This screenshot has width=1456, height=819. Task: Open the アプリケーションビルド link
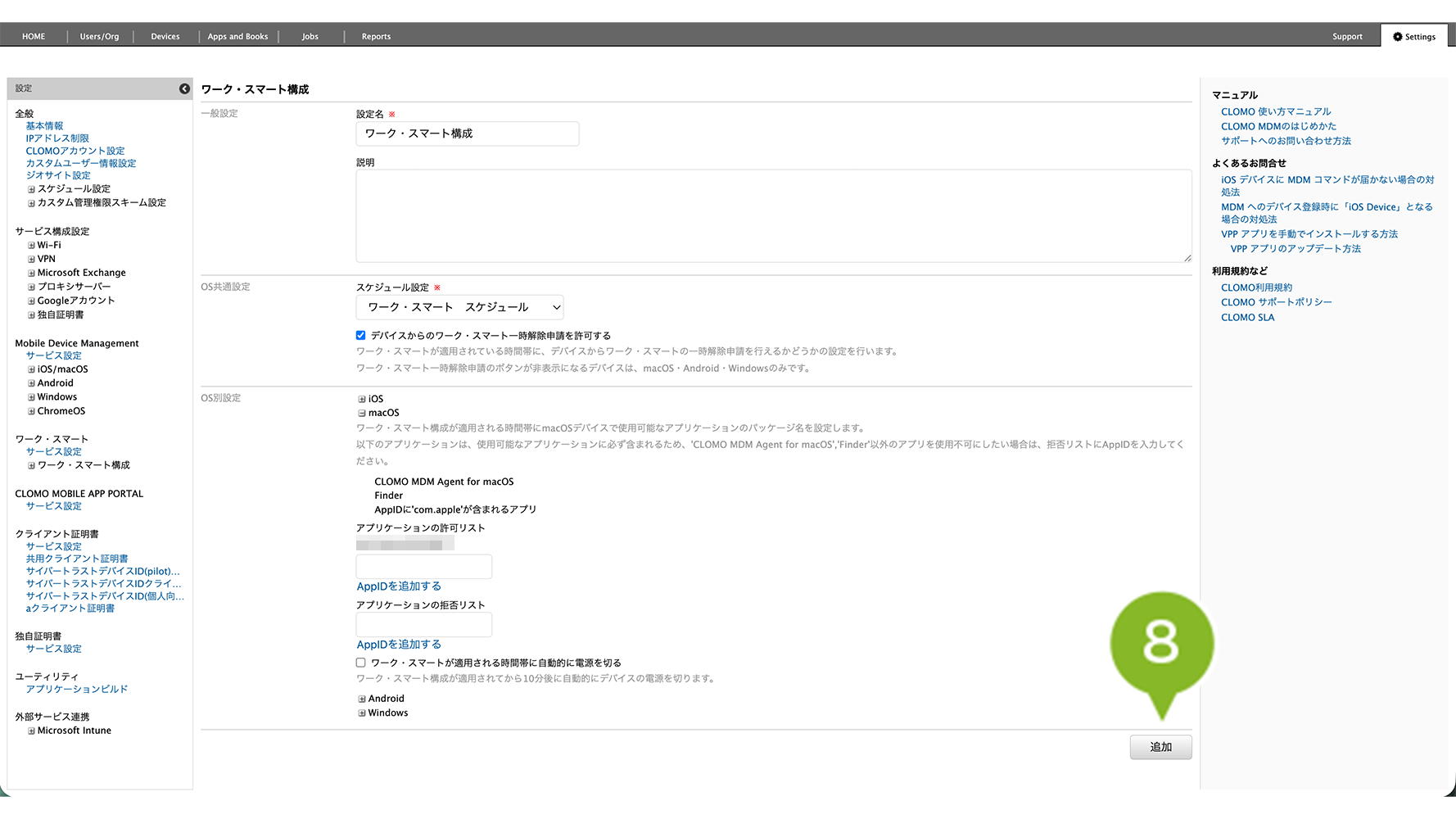[x=77, y=690]
